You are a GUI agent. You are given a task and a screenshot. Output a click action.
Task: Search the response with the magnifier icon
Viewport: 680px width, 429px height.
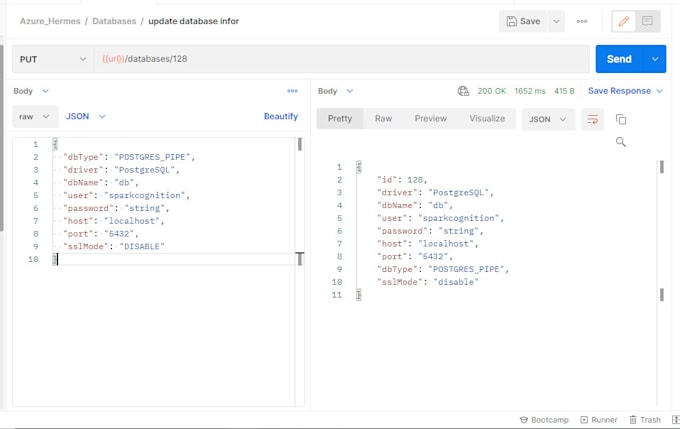click(x=621, y=142)
